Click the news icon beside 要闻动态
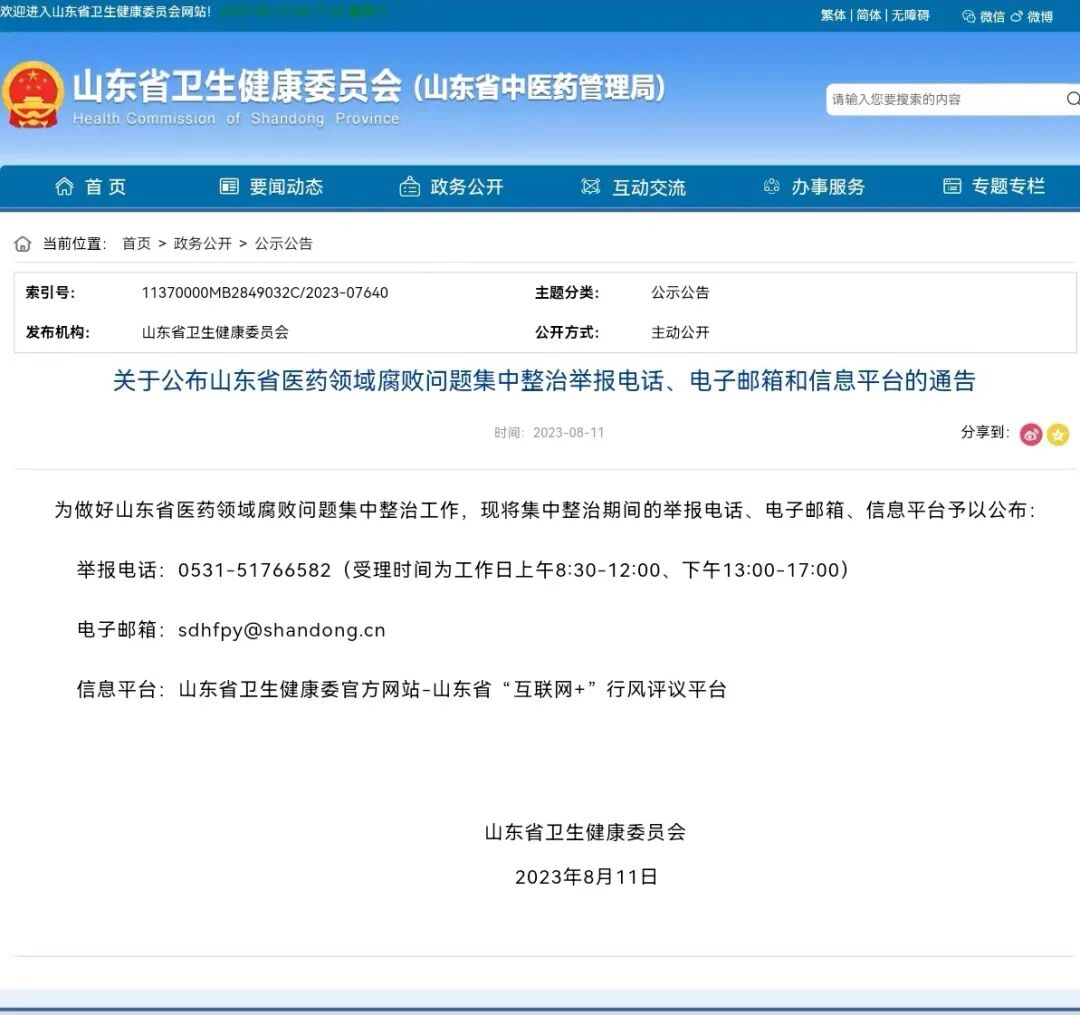Viewport: 1080px width, 1015px height. pos(229,187)
